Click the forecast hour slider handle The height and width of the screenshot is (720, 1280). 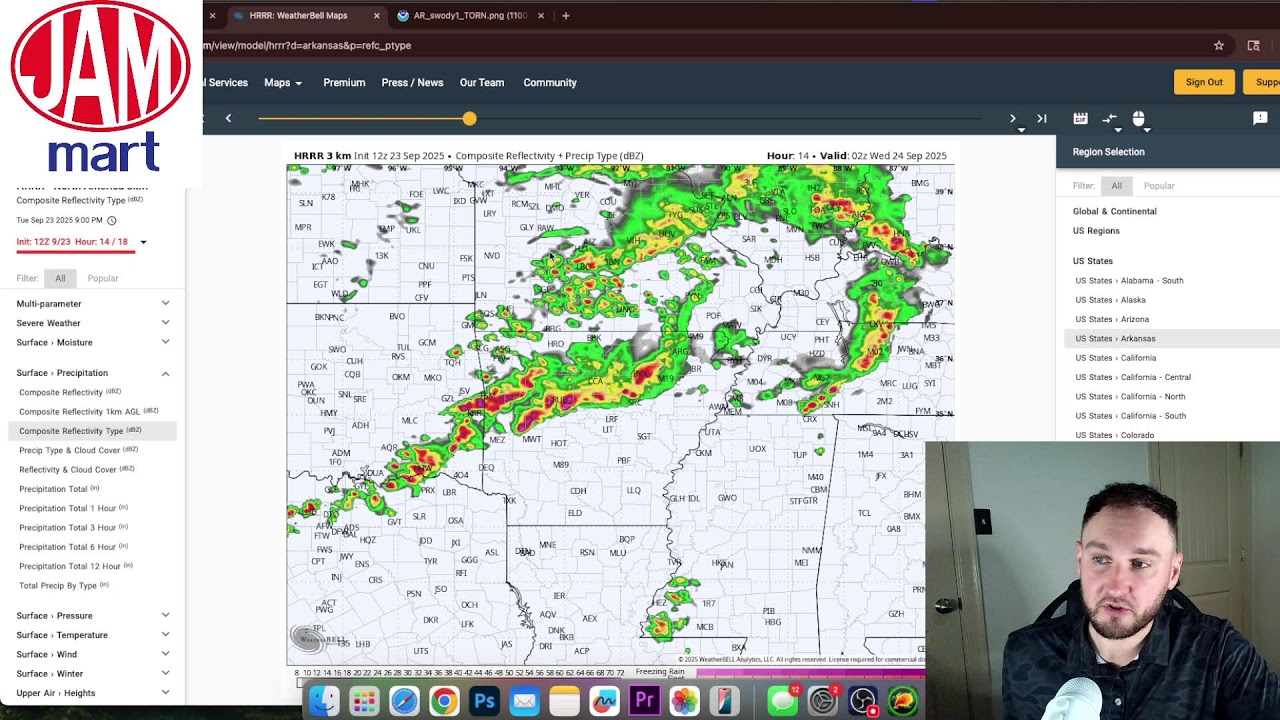point(469,119)
